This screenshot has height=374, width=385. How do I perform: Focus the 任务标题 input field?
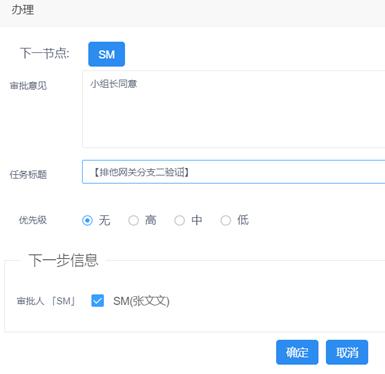click(x=233, y=172)
